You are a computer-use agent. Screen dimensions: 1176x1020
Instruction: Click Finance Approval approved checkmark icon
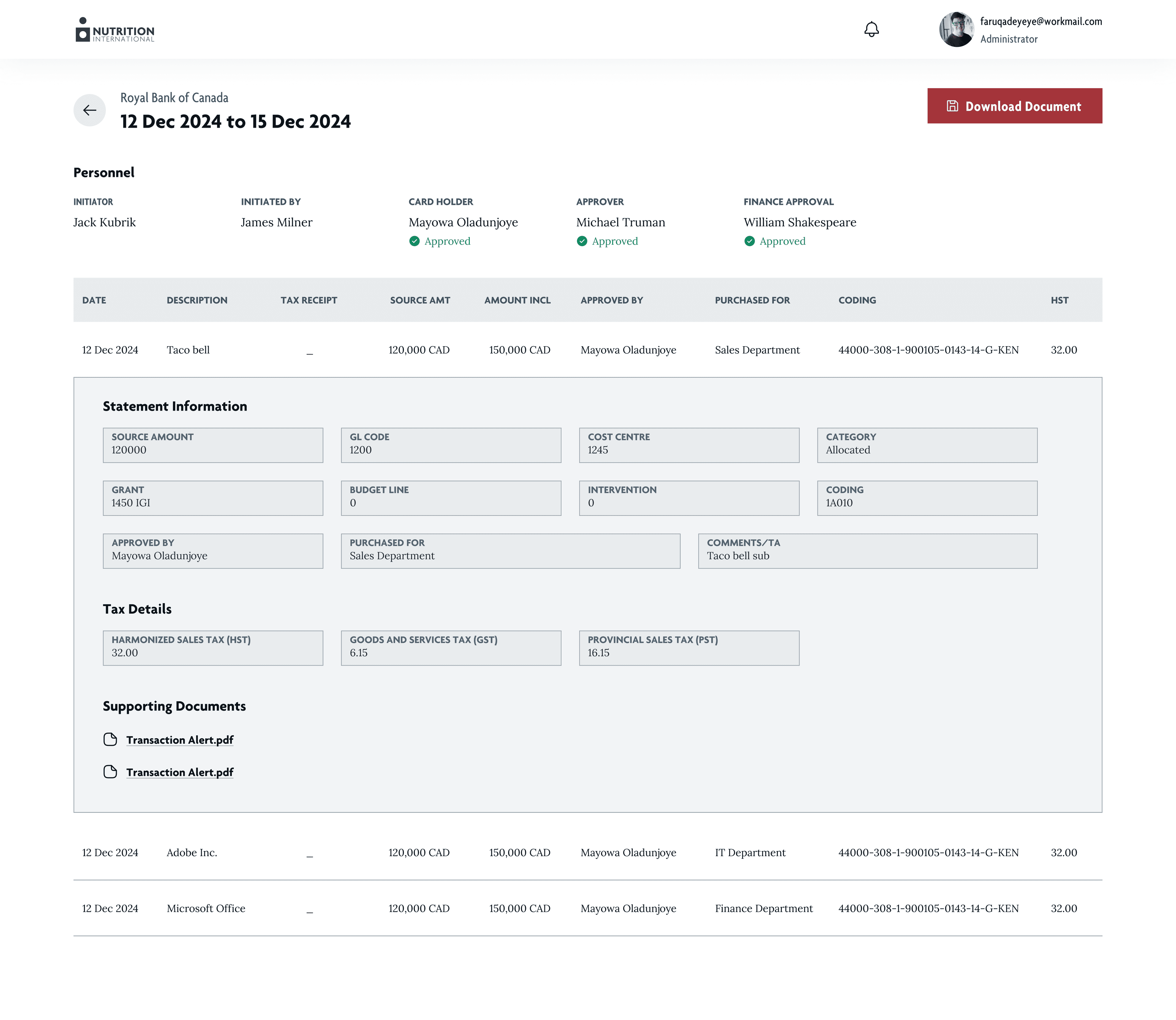click(x=750, y=241)
